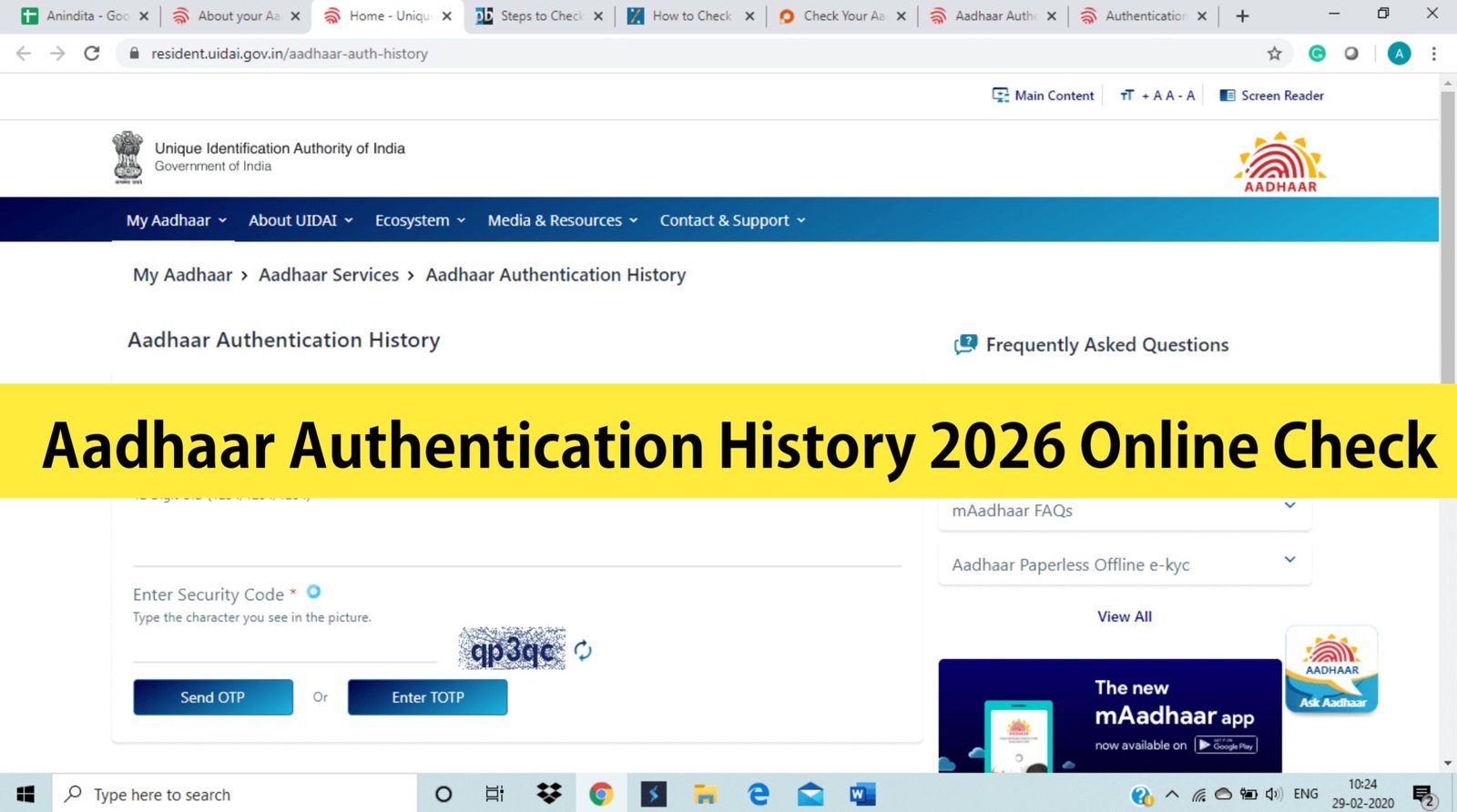Click the browser back arrow
Screen dimensions: 1457x812
(24, 54)
